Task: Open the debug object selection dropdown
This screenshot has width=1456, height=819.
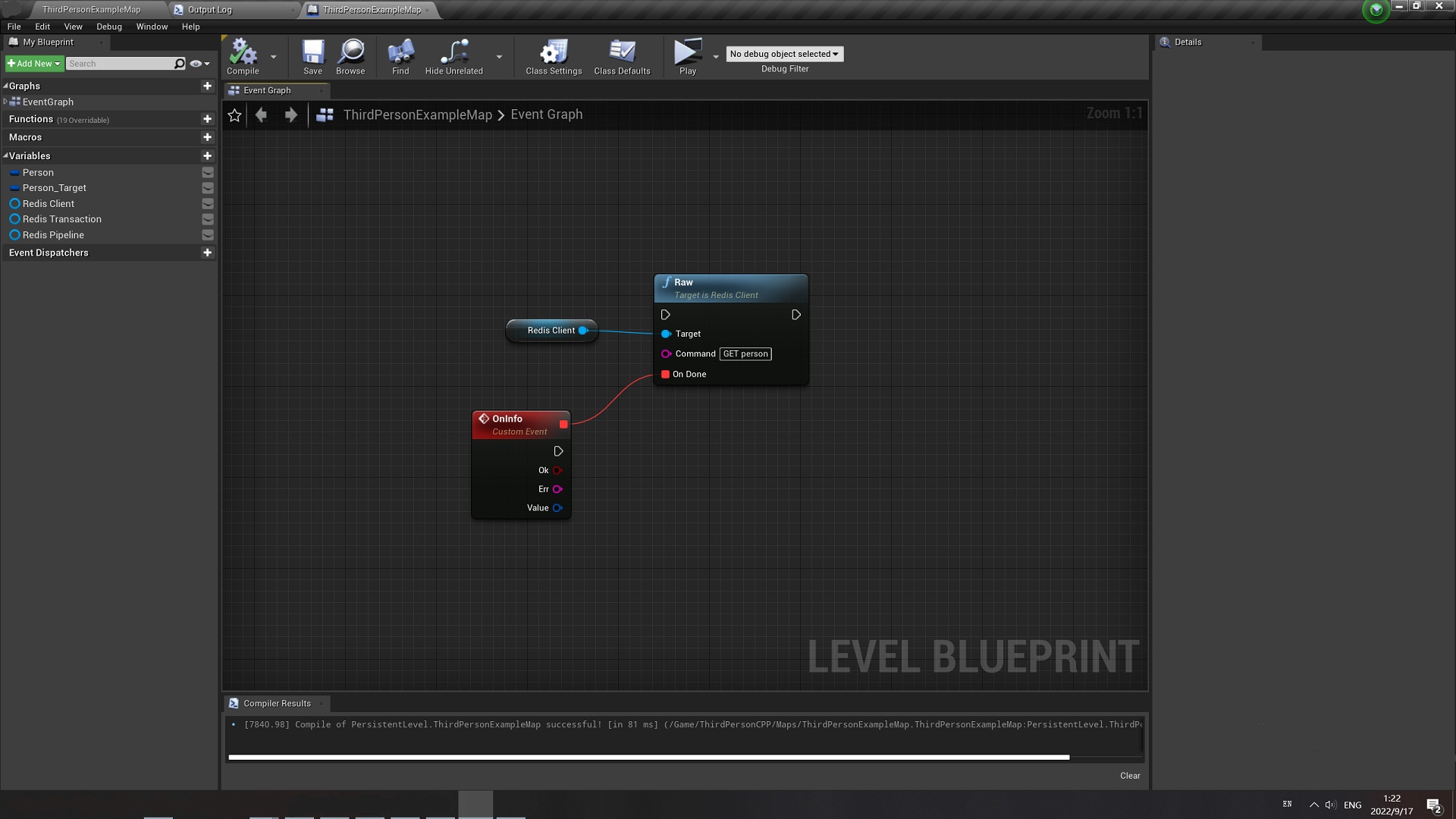Action: point(784,54)
